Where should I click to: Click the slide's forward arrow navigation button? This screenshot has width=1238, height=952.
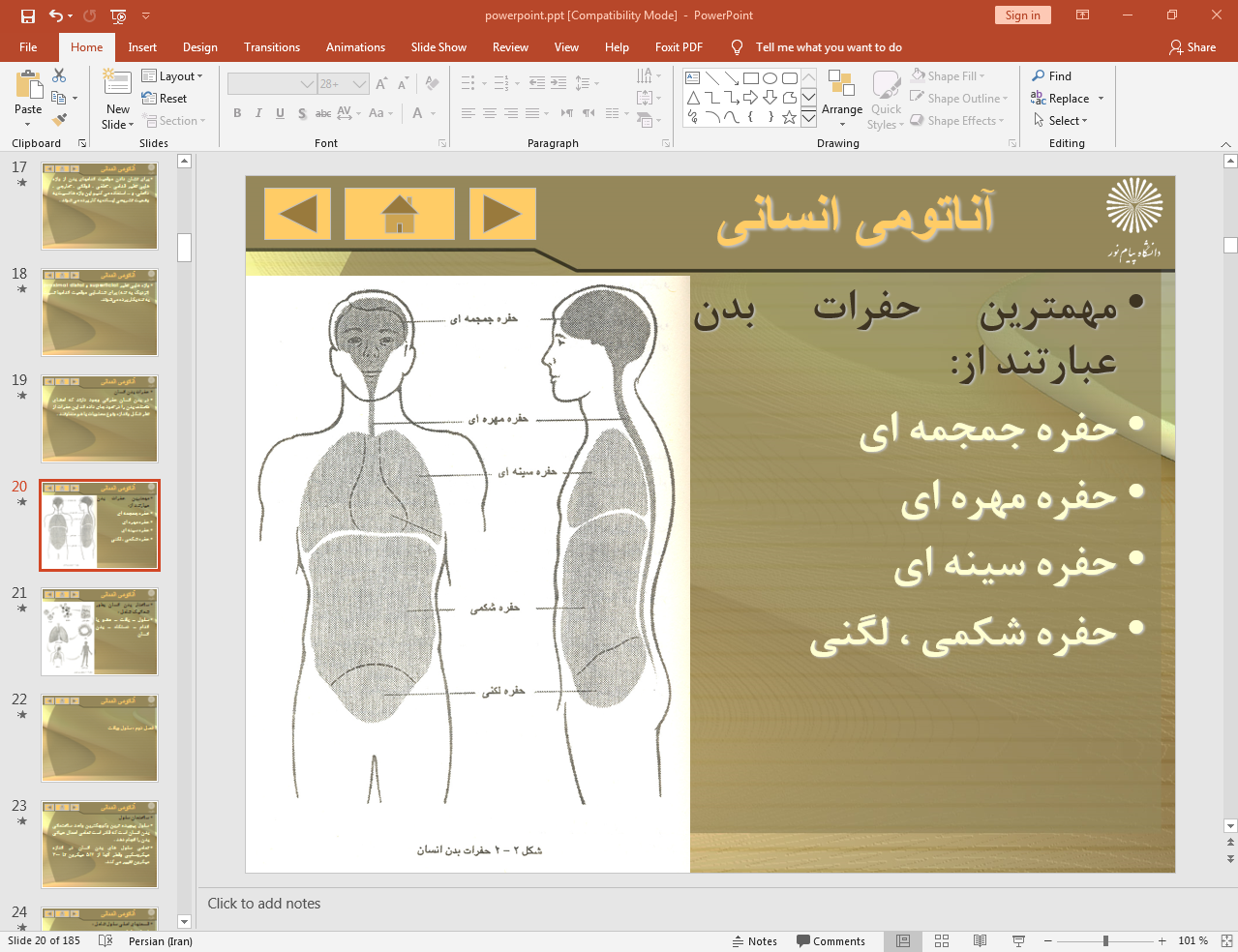tap(502, 214)
